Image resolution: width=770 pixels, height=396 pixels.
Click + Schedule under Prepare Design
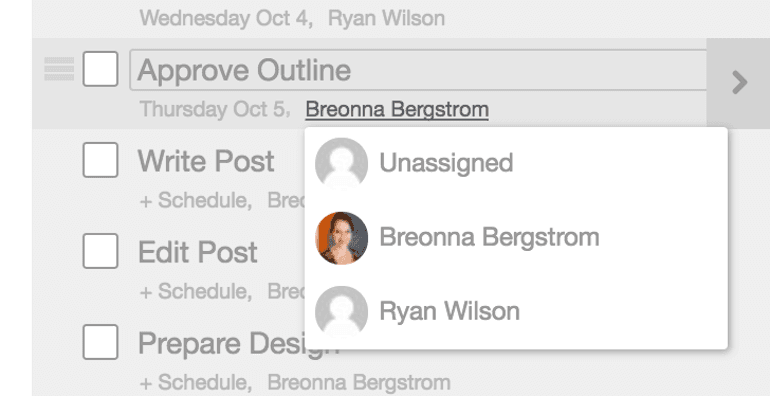point(195,382)
